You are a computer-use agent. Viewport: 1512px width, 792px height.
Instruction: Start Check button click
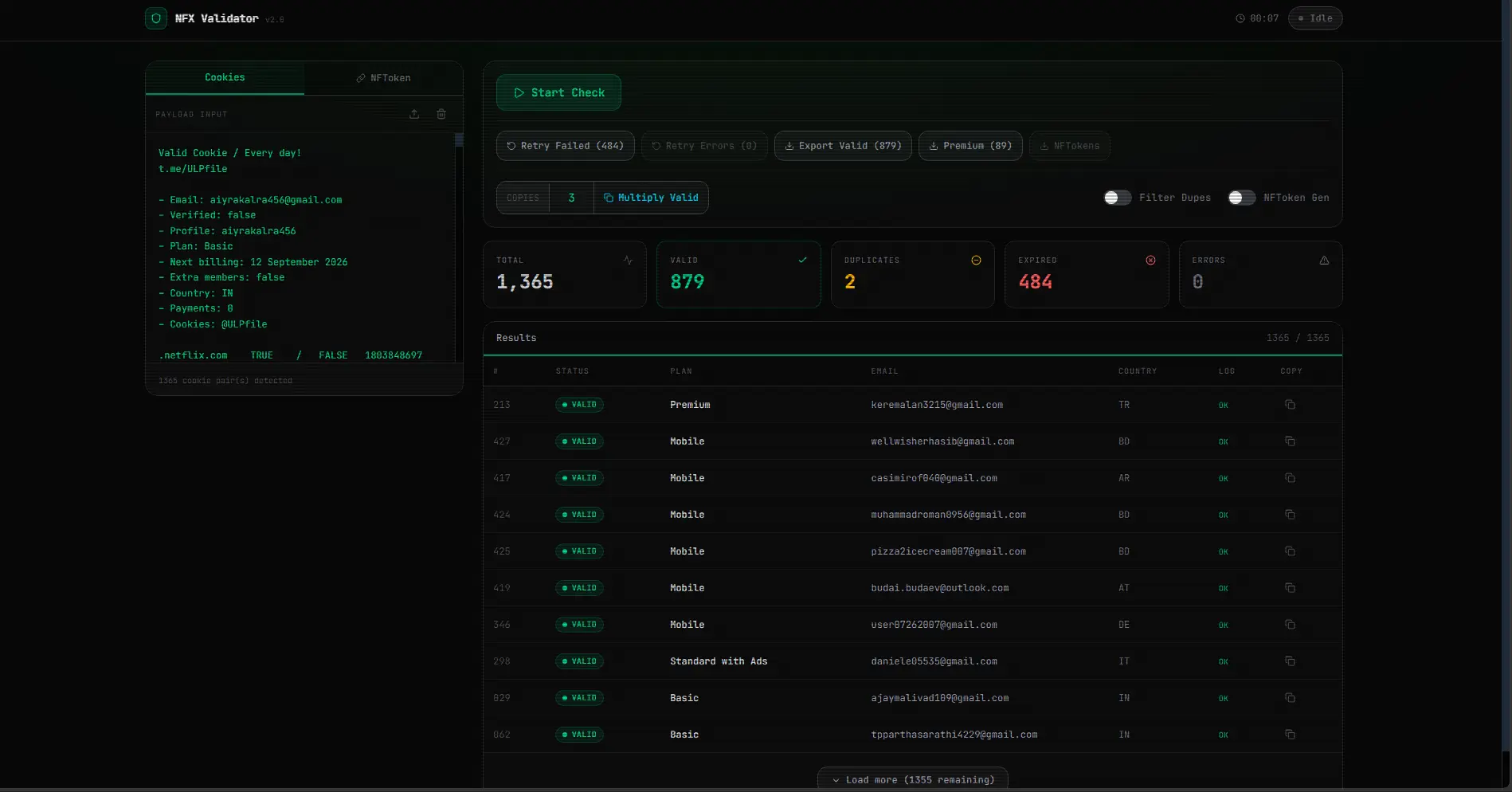pyautogui.click(x=558, y=92)
